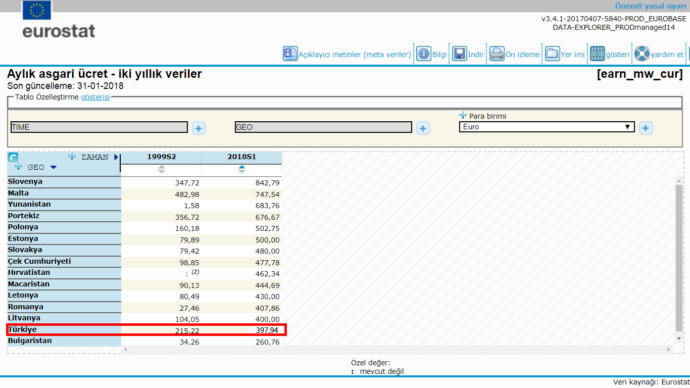
Task: Click the move icon beside Para birimi
Action: (462, 115)
